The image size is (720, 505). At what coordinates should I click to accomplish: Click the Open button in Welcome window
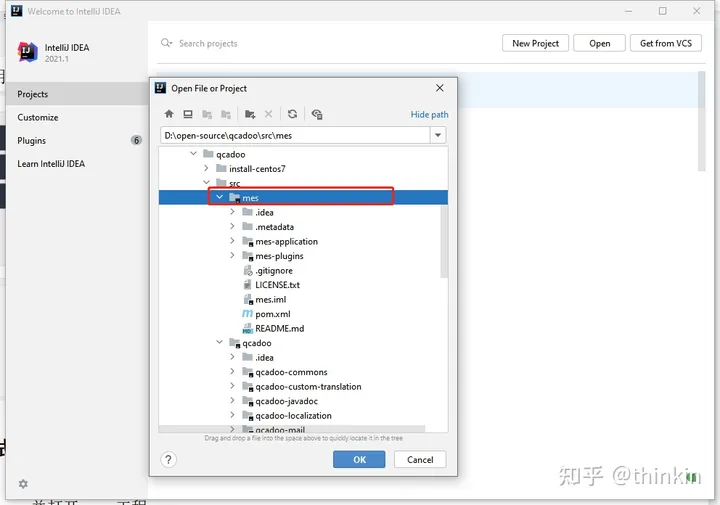pos(599,43)
